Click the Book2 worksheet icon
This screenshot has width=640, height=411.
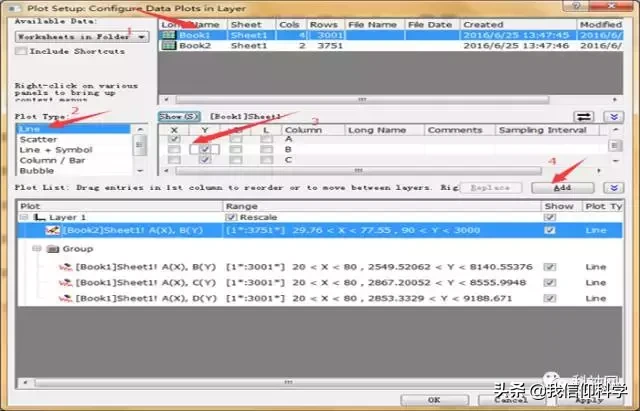point(168,46)
